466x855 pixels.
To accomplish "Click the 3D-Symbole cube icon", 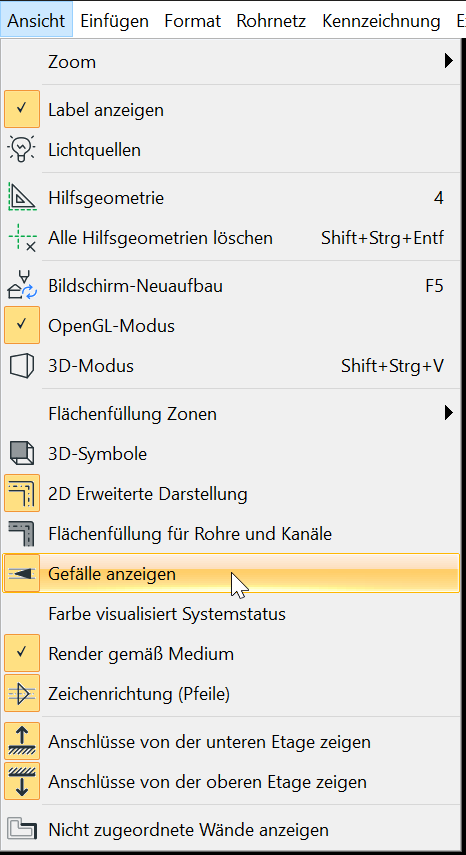I will coord(22,454).
